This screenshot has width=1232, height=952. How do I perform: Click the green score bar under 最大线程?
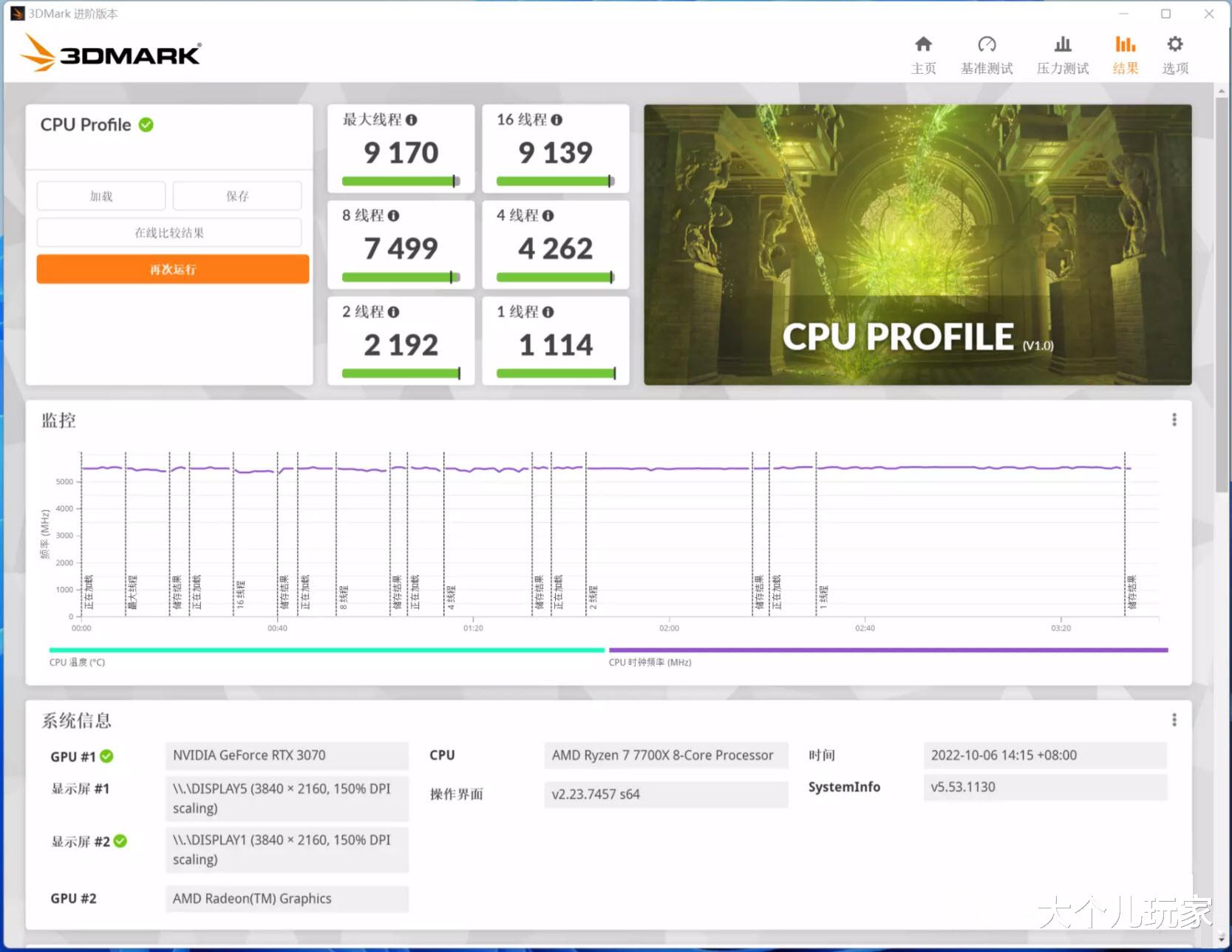tap(400, 180)
